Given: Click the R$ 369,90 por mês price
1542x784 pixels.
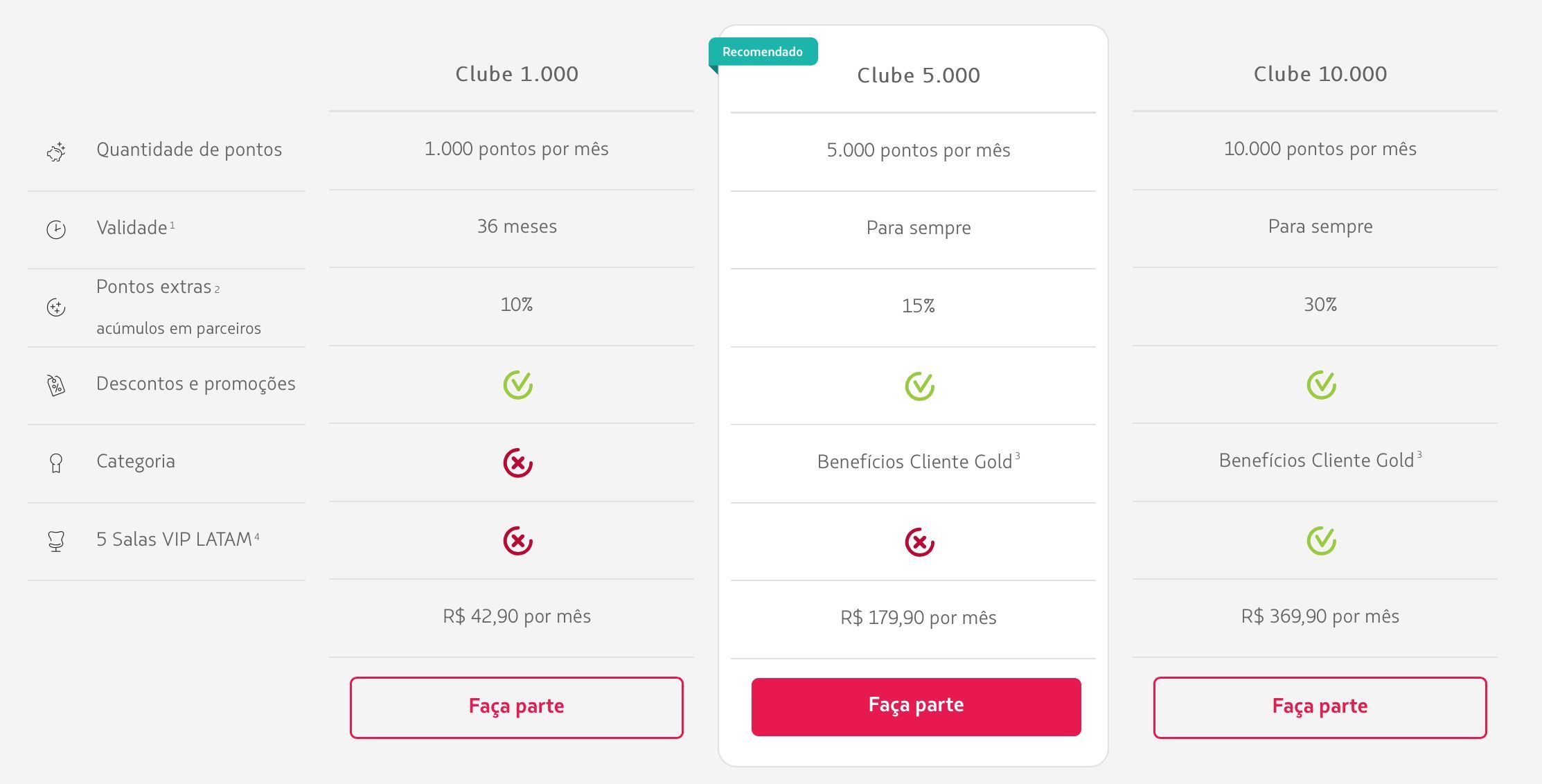Looking at the screenshot, I should point(1320,616).
